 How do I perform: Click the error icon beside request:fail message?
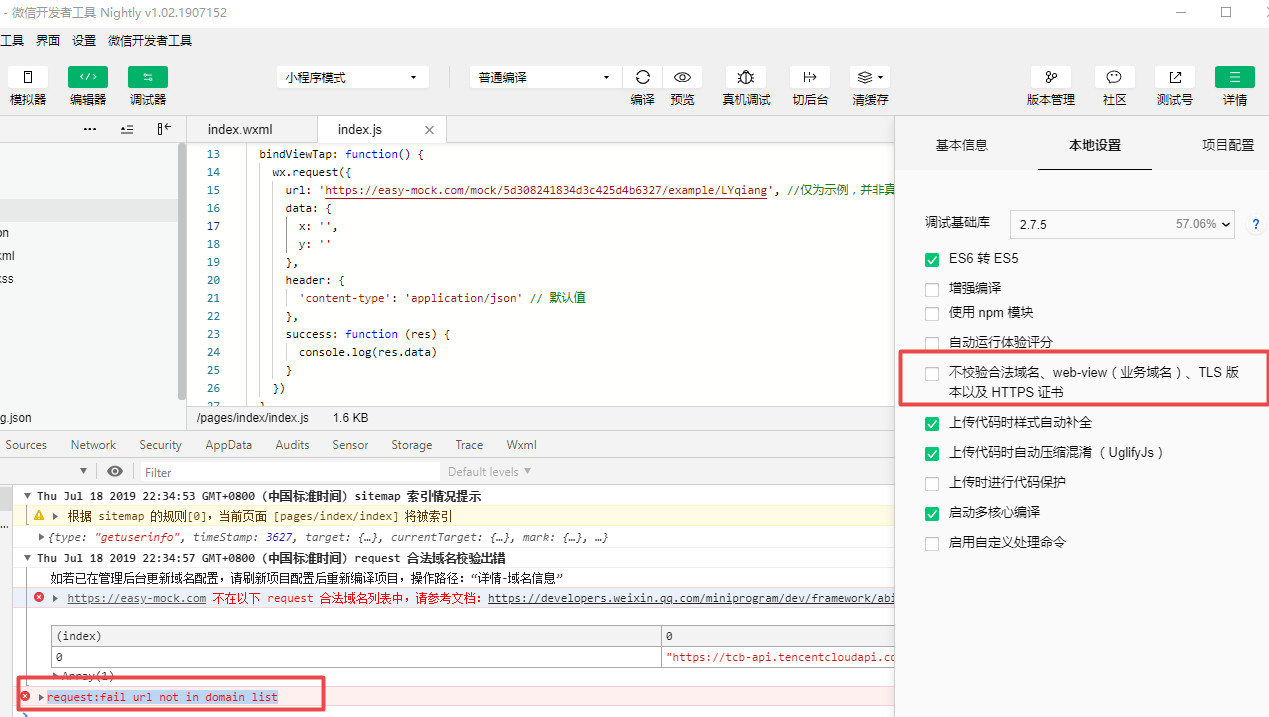[25, 696]
